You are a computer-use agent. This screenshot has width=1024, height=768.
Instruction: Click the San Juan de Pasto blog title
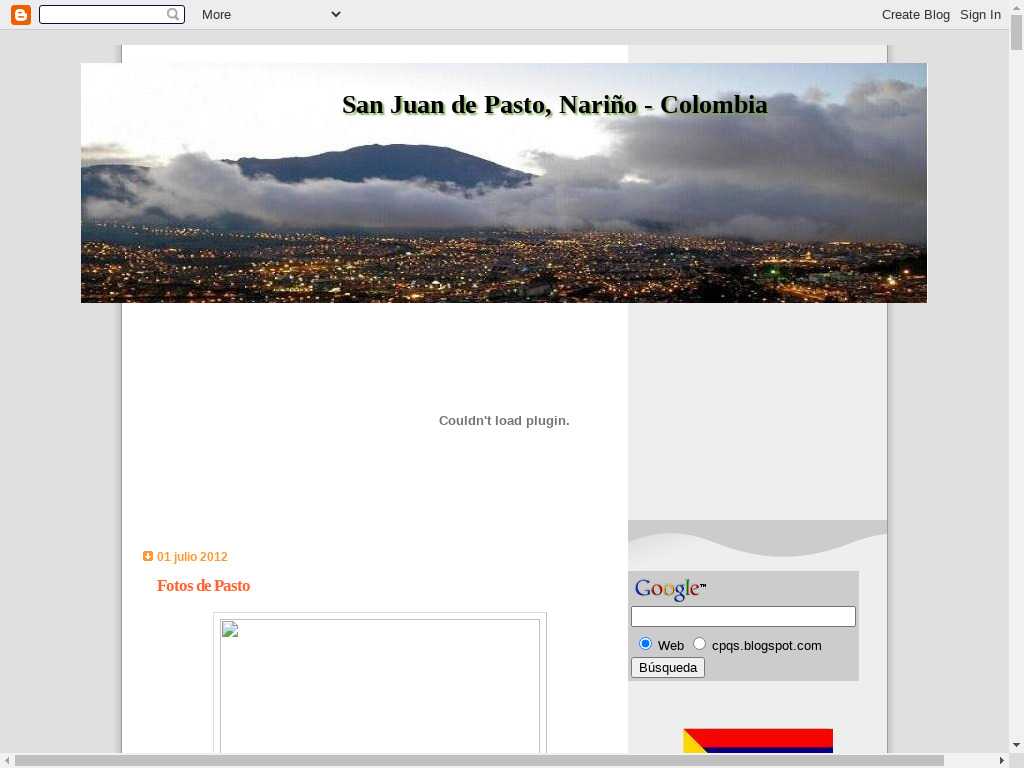coord(554,105)
